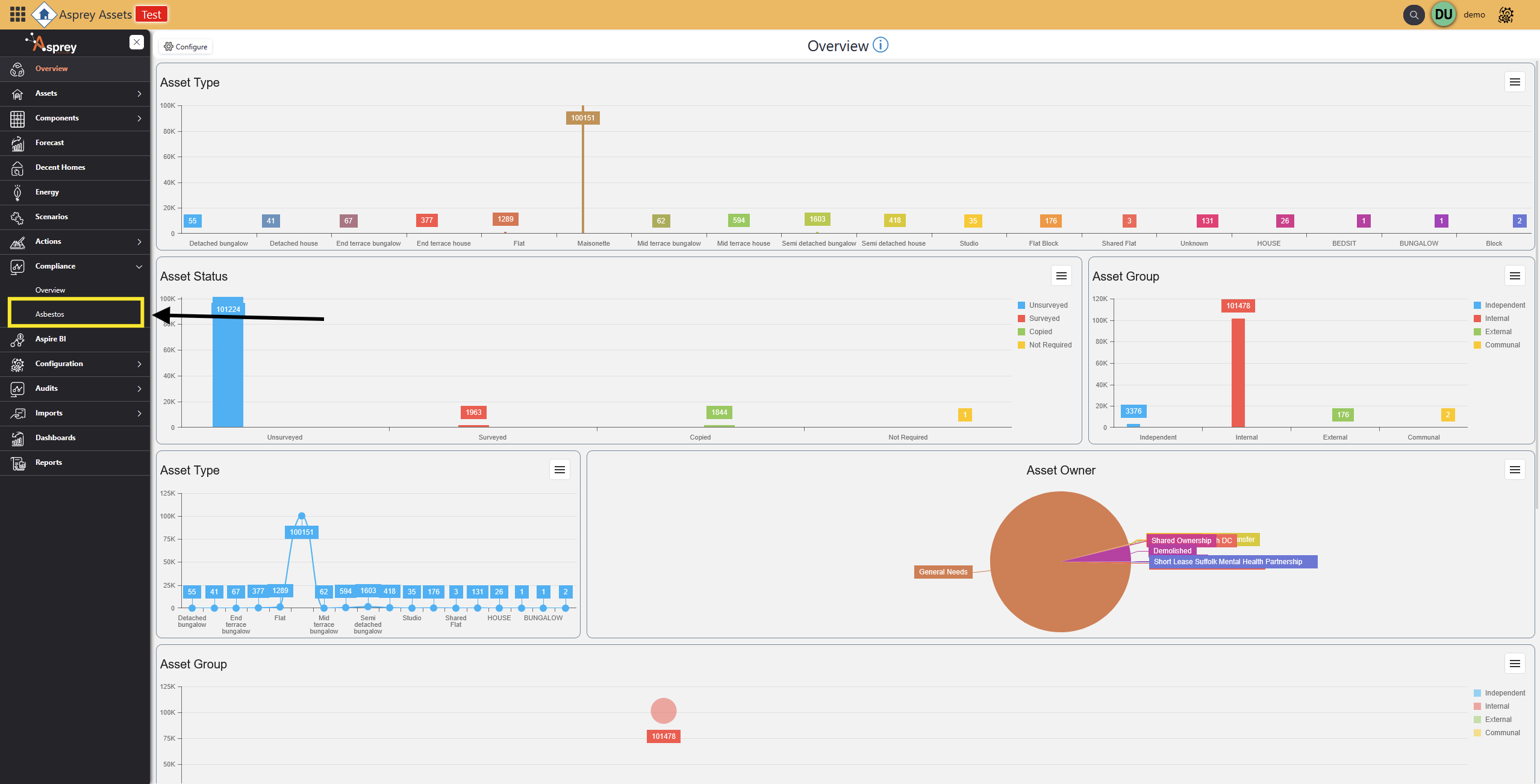Click the search magnifier icon in header
This screenshot has width=1540, height=784.
(x=1414, y=15)
